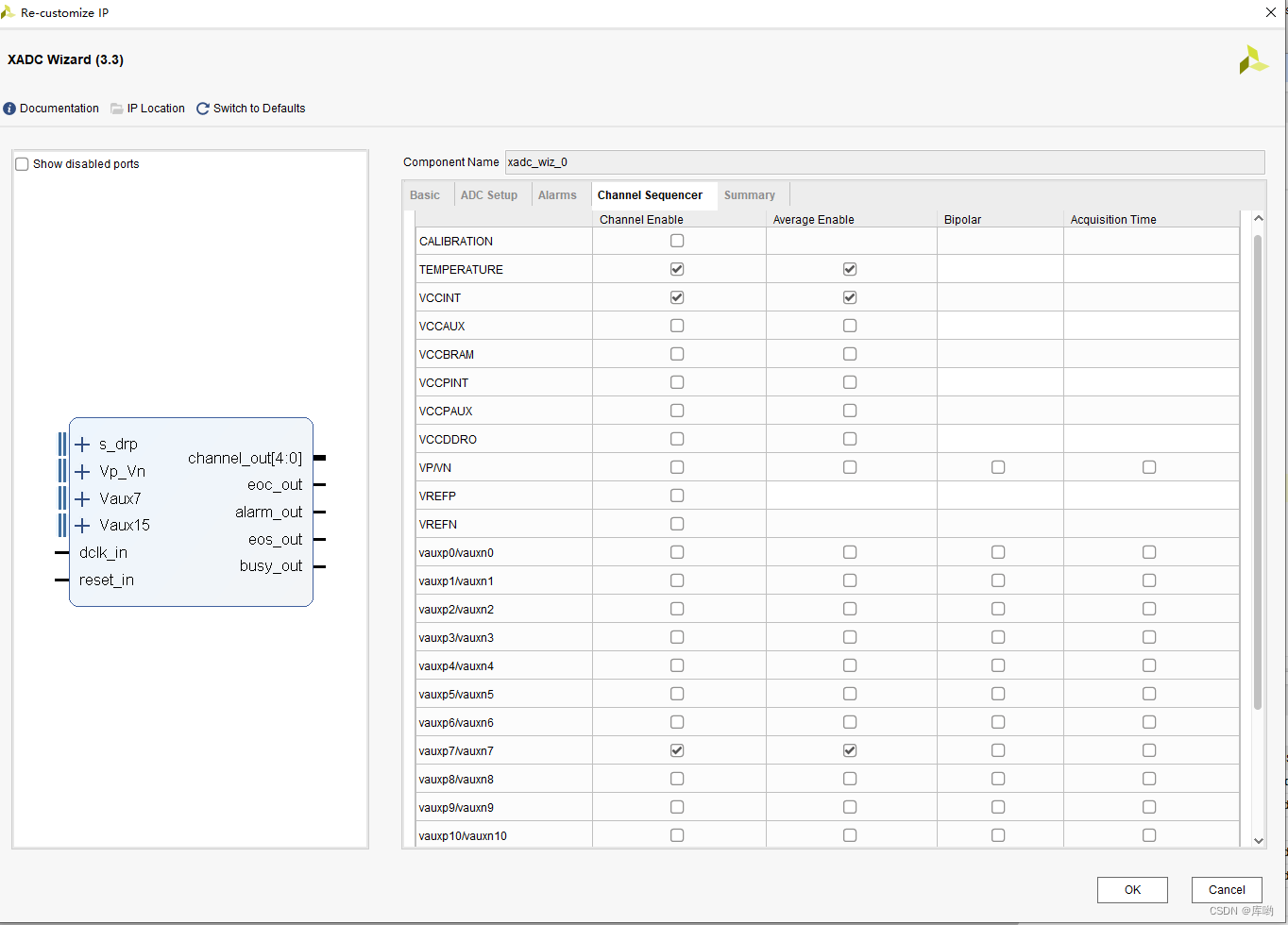Select the eoc_out port label
This screenshot has width=1288, height=925.
(275, 485)
